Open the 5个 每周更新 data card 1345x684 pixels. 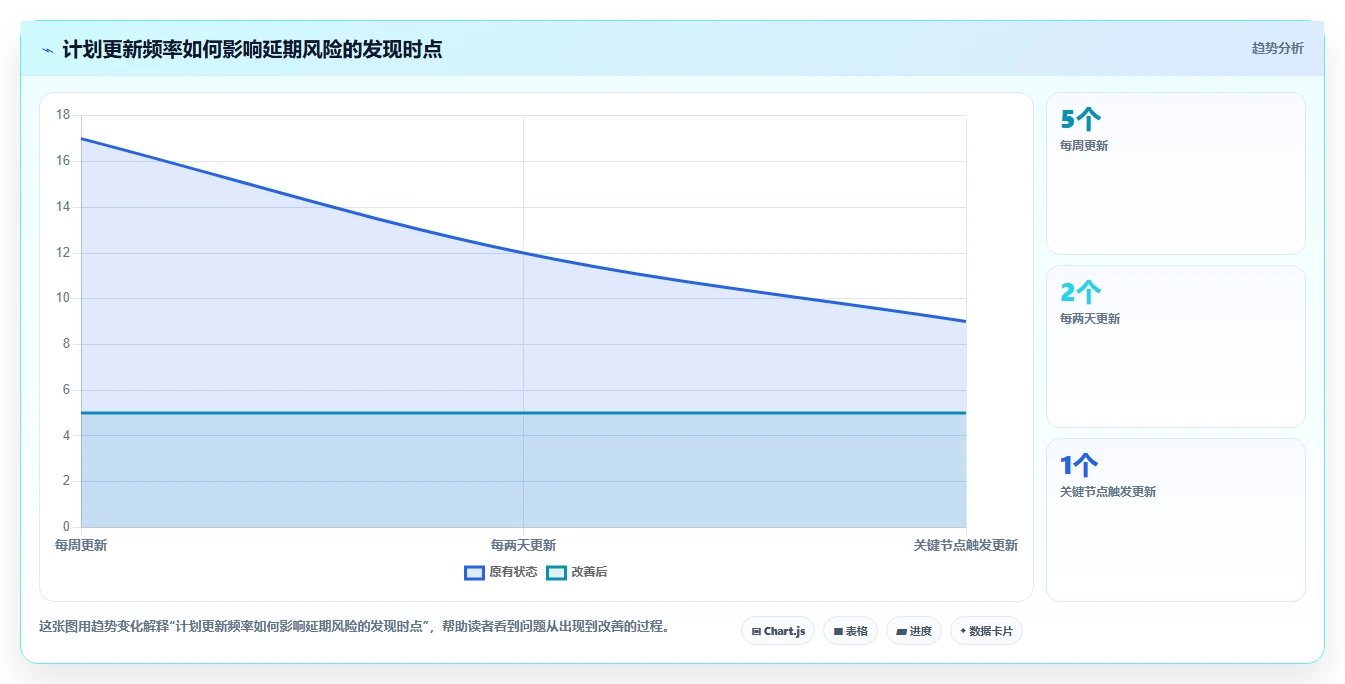(1175, 173)
